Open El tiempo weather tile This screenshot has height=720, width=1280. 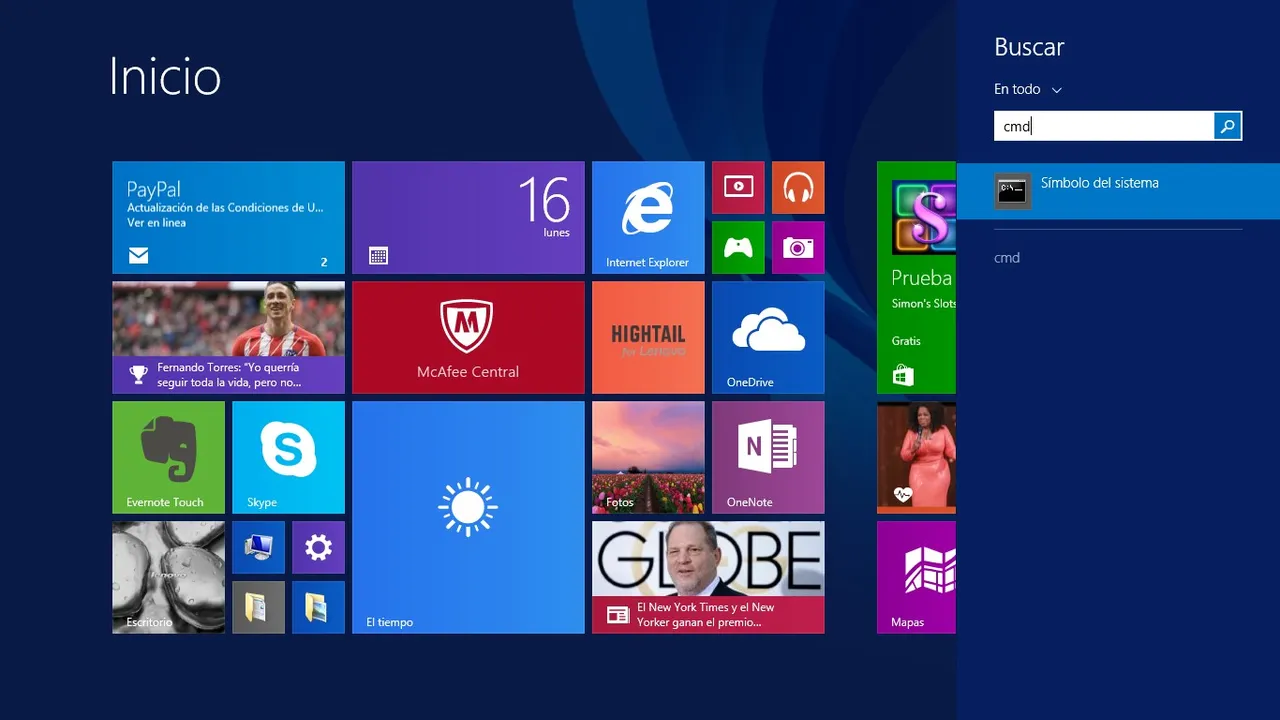point(468,517)
